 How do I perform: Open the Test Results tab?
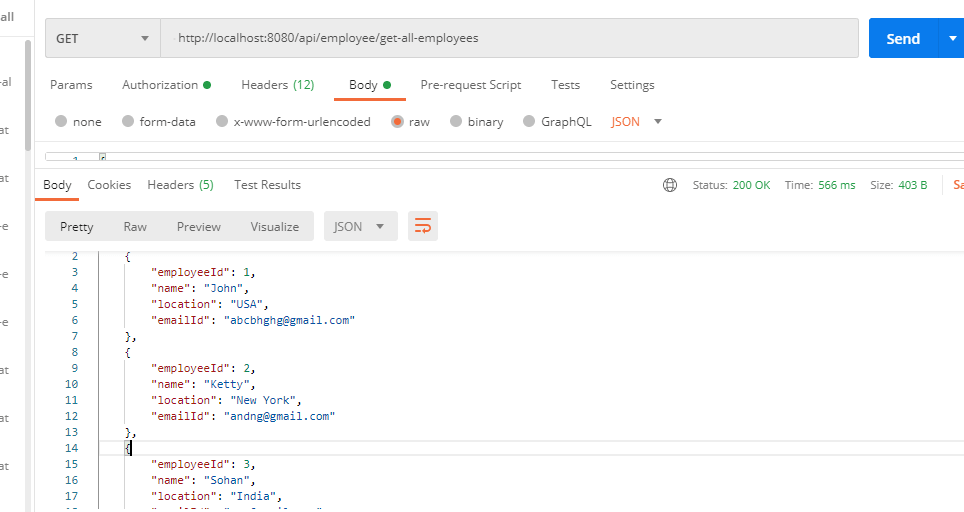pos(267,185)
